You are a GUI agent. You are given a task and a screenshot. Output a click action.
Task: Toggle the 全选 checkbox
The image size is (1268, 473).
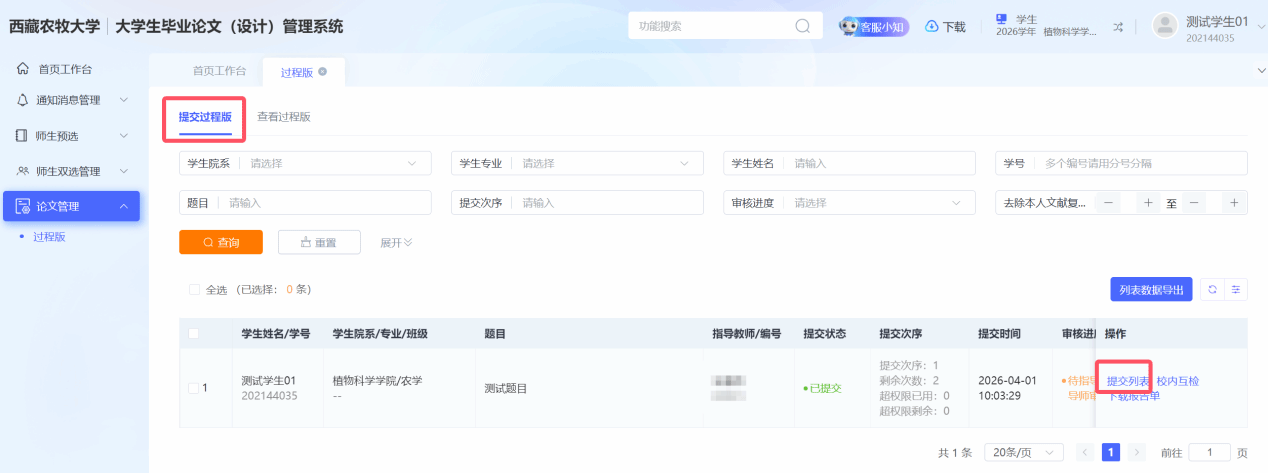pos(194,290)
